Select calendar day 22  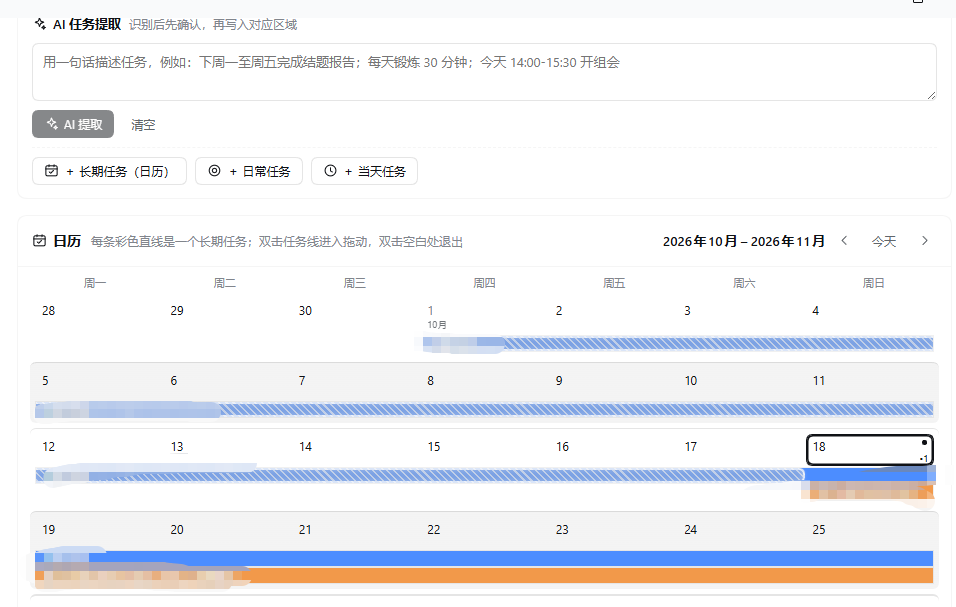434,530
